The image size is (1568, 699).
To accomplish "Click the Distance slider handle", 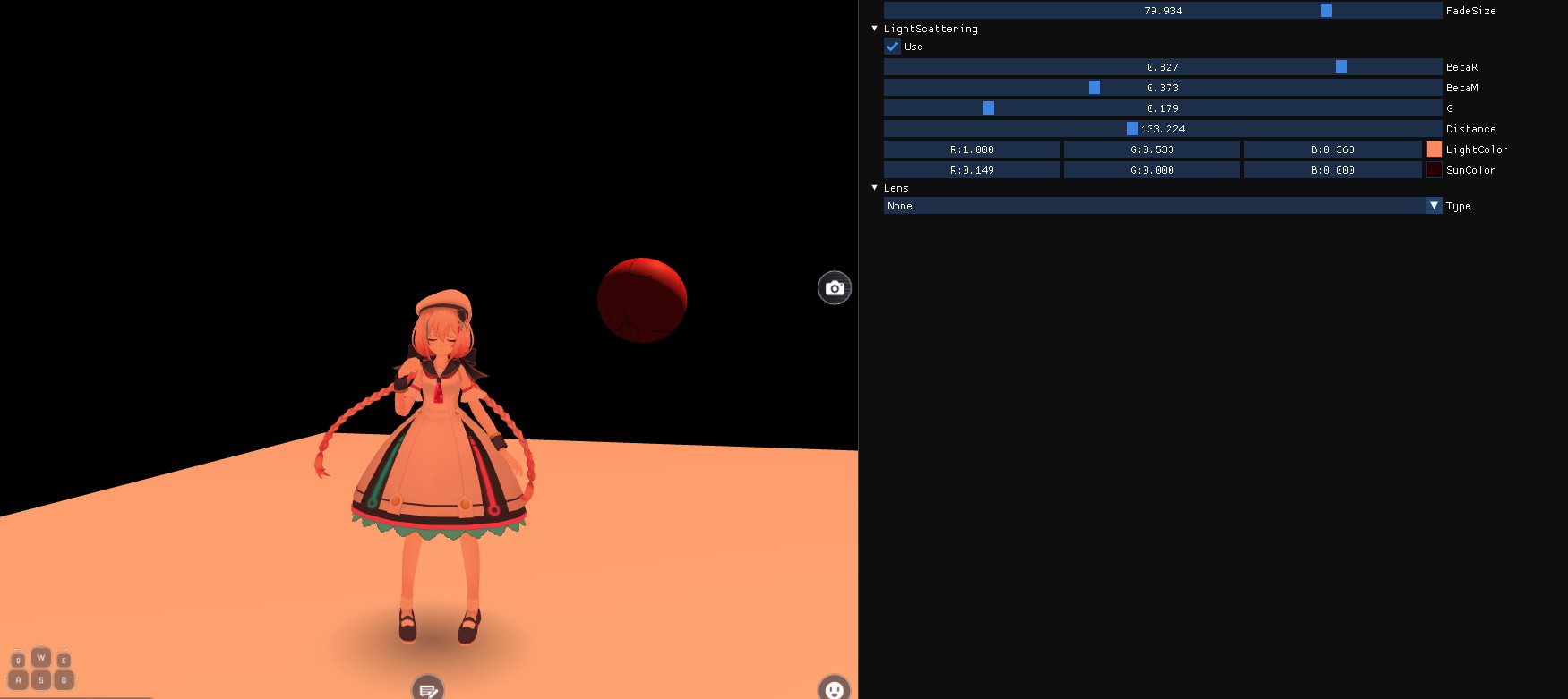I will pyautogui.click(x=1133, y=129).
